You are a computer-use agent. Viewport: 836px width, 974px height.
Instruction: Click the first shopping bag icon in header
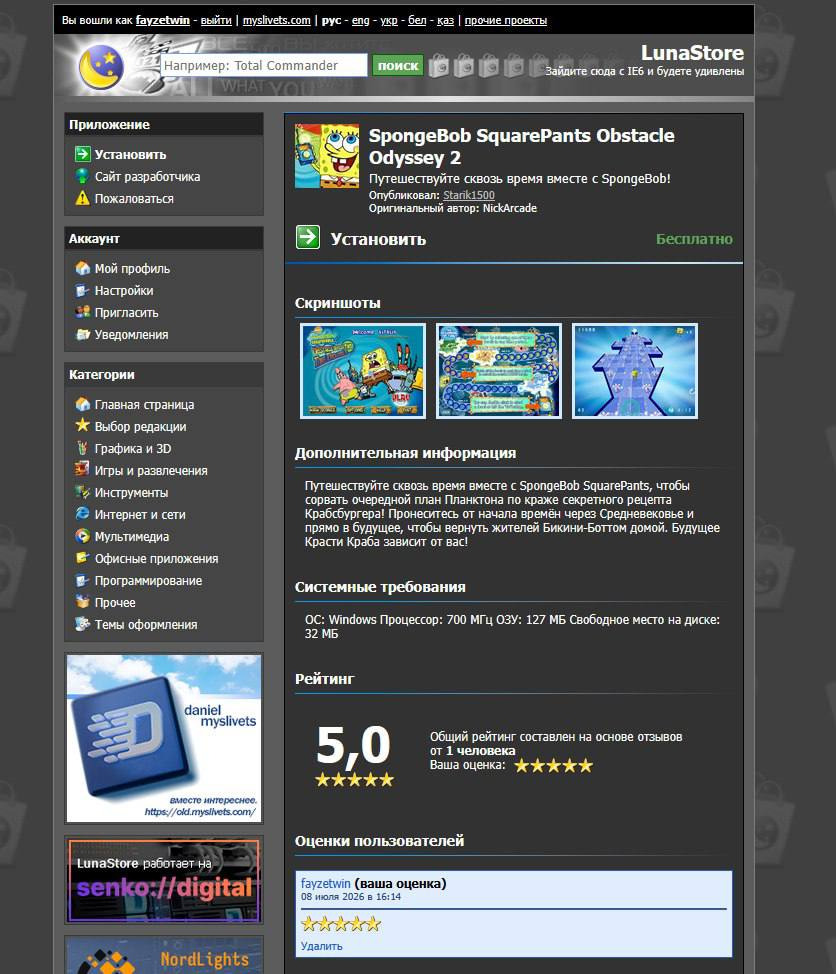pyautogui.click(x=438, y=65)
